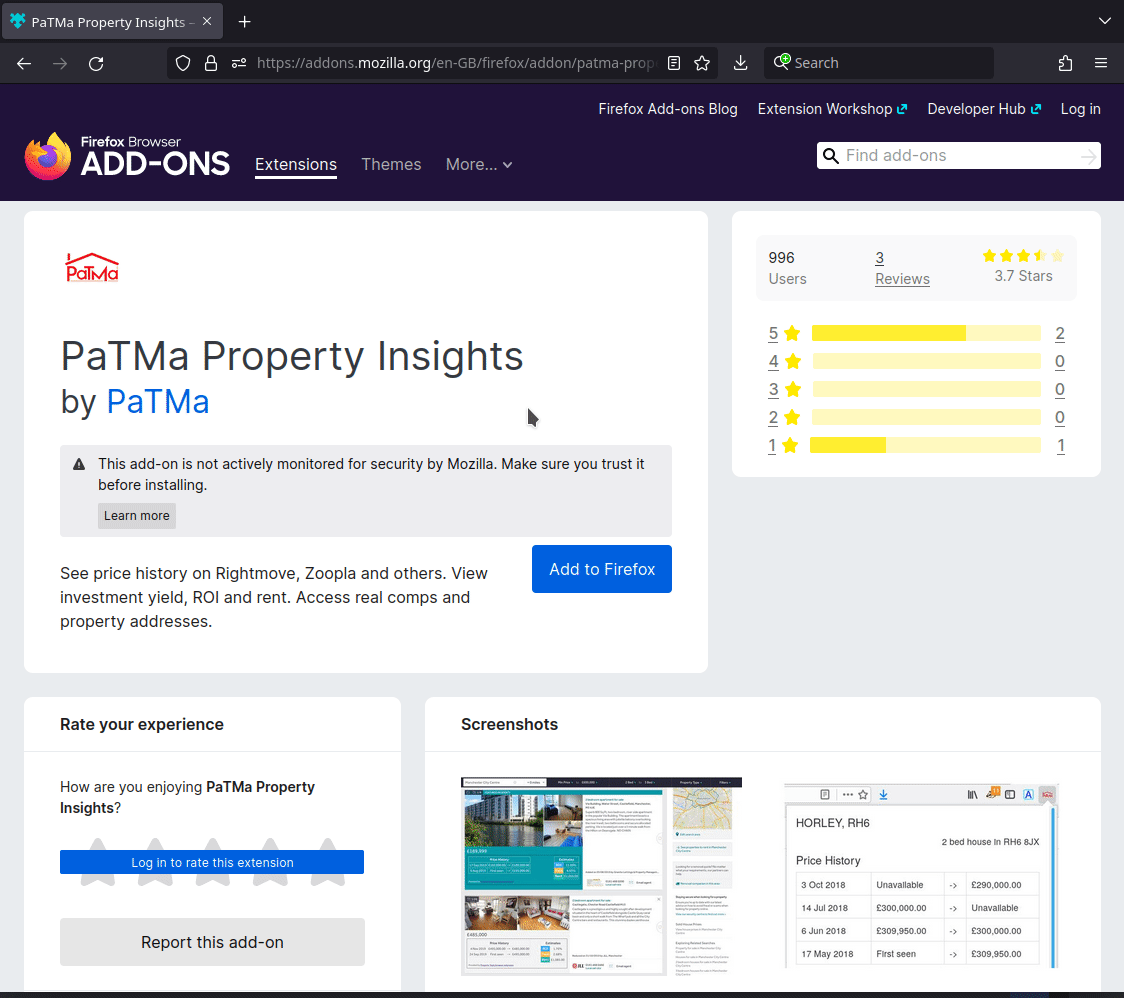The width and height of the screenshot is (1124, 998).
Task: Click Log in at top right
Action: (x=1080, y=109)
